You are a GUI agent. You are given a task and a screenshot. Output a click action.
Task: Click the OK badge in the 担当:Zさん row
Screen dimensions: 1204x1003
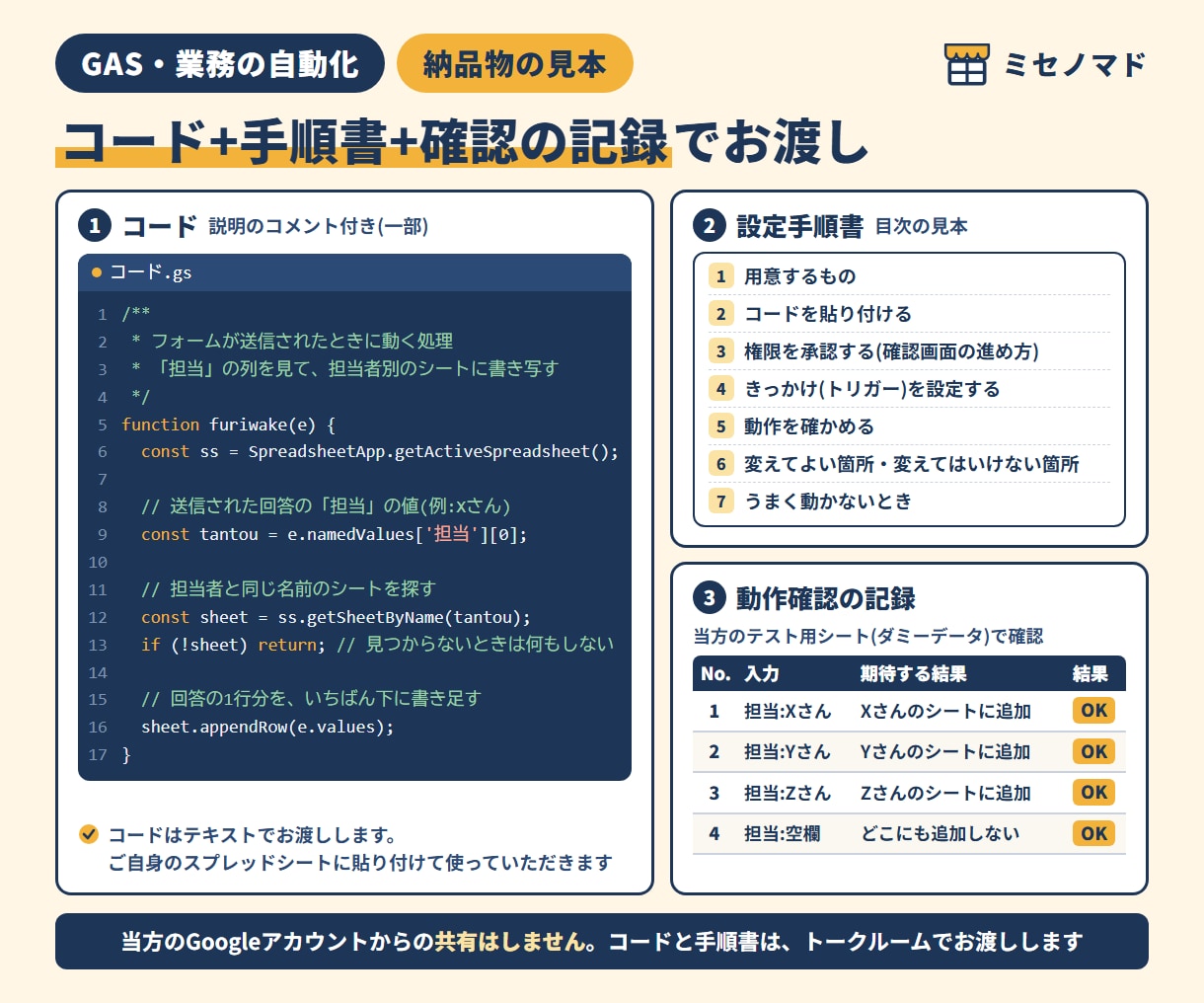click(1093, 793)
